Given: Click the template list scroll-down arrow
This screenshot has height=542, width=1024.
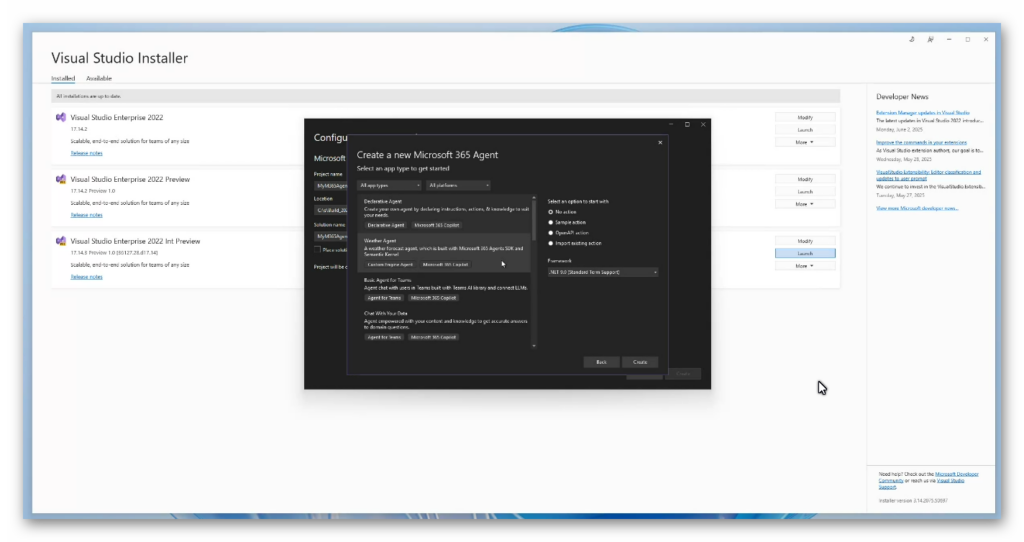Looking at the screenshot, I should (x=534, y=345).
